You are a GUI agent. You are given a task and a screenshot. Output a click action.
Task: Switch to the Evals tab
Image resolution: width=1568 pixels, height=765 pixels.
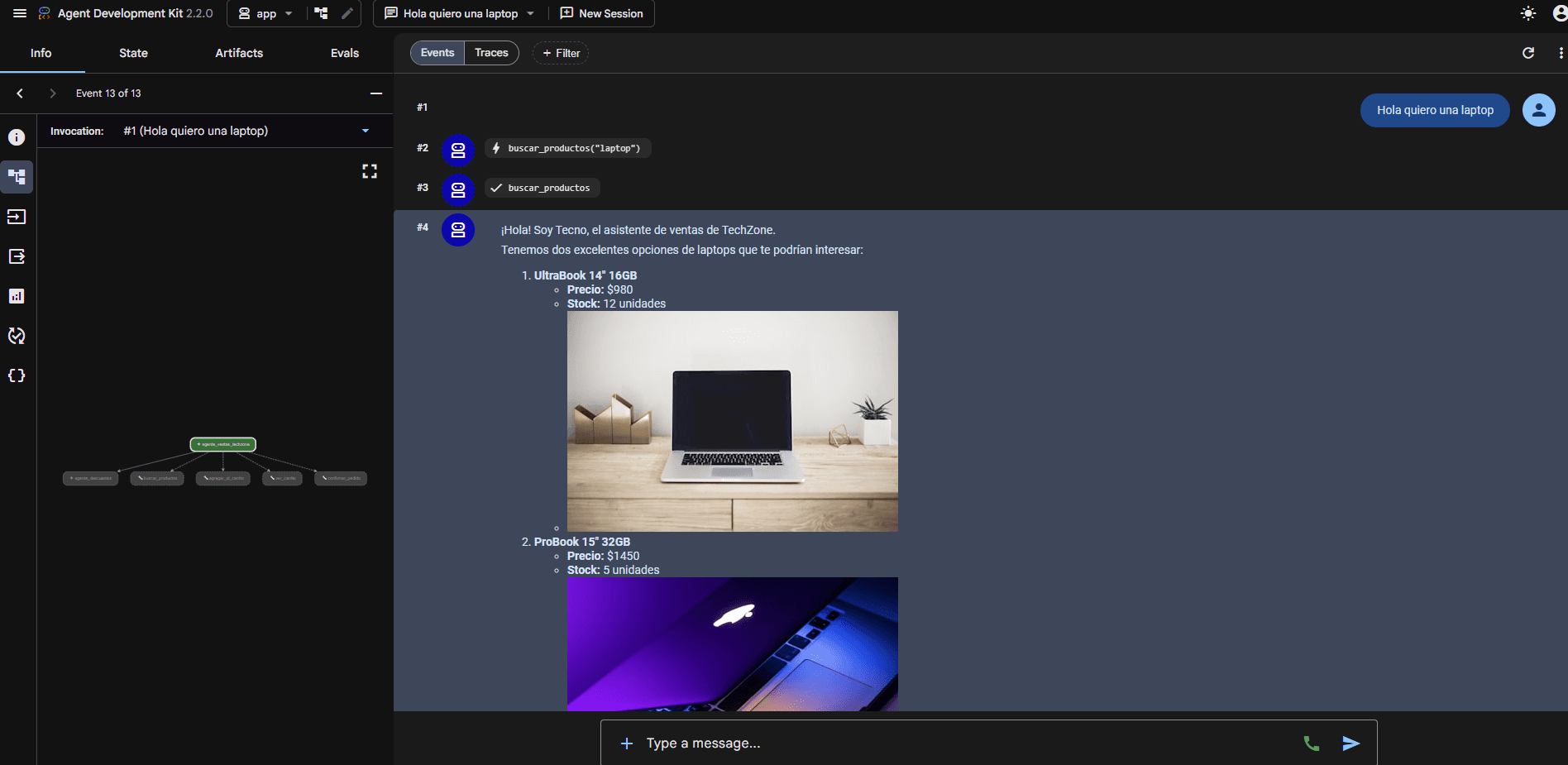(x=345, y=53)
